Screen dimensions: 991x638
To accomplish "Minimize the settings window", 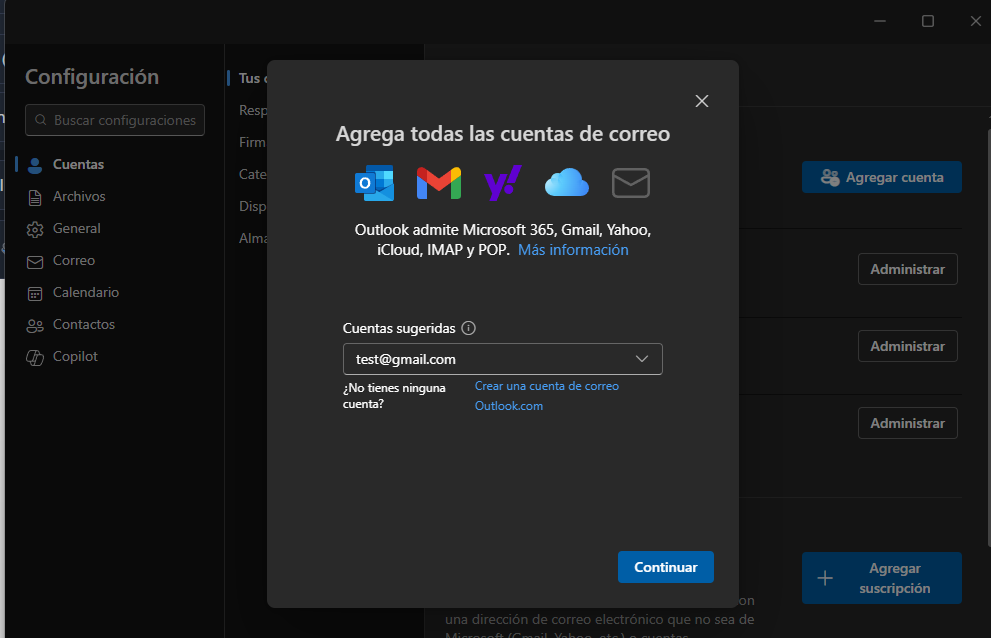I will [880, 21].
